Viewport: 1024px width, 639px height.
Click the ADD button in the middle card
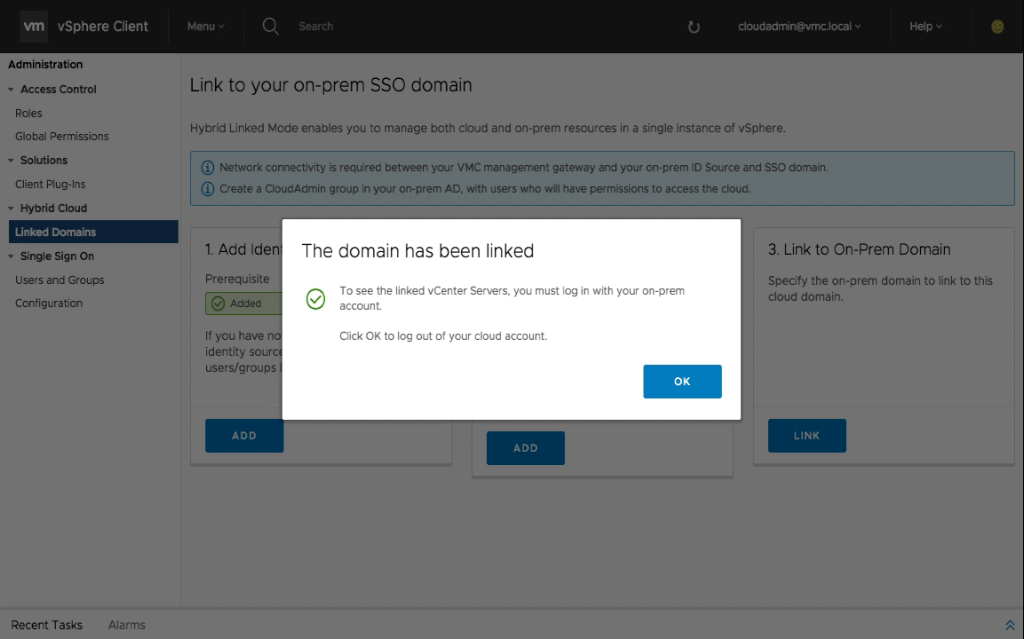pyautogui.click(x=526, y=448)
